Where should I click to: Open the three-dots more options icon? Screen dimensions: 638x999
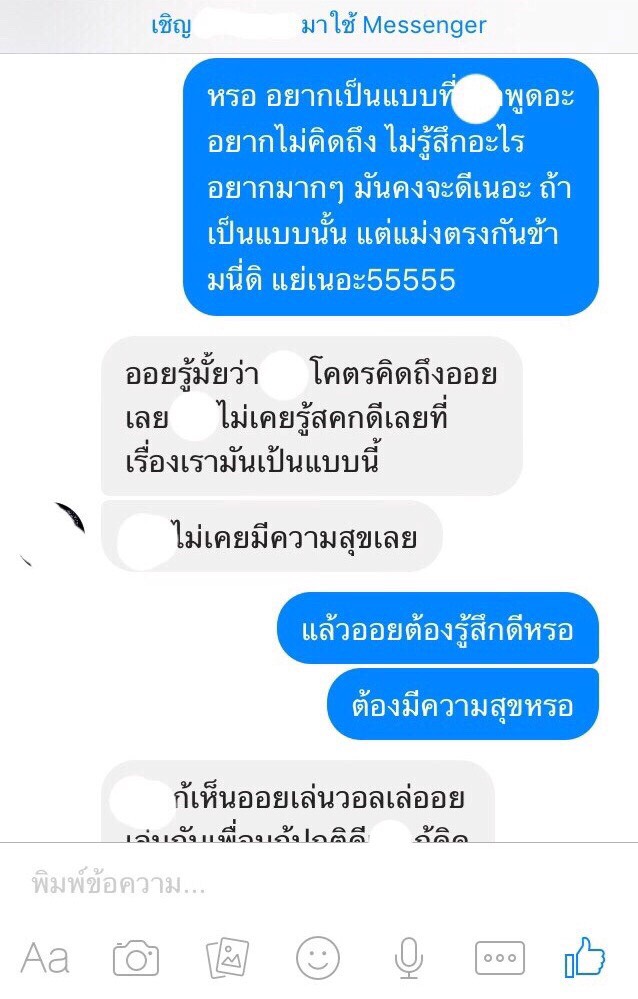tap(500, 958)
